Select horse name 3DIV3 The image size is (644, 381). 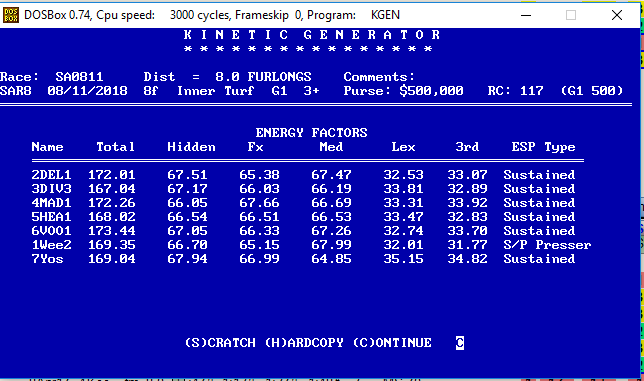pyautogui.click(x=51, y=189)
